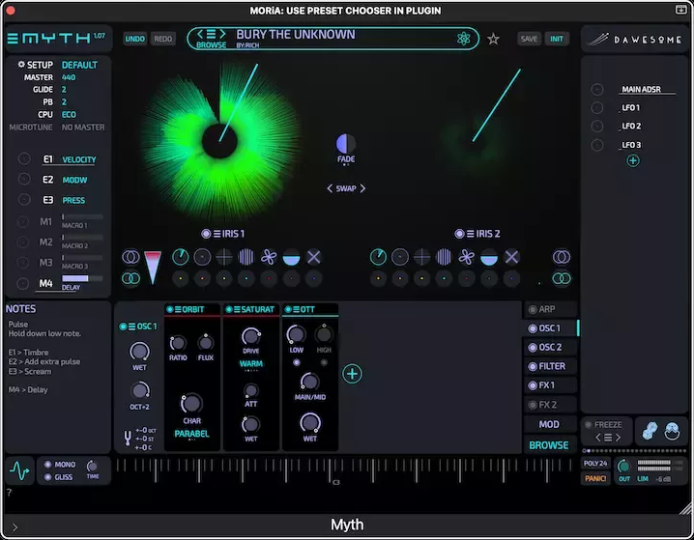Image resolution: width=694 pixels, height=540 pixels.
Task: Switch to the FILTER tab
Action: pyautogui.click(x=551, y=366)
